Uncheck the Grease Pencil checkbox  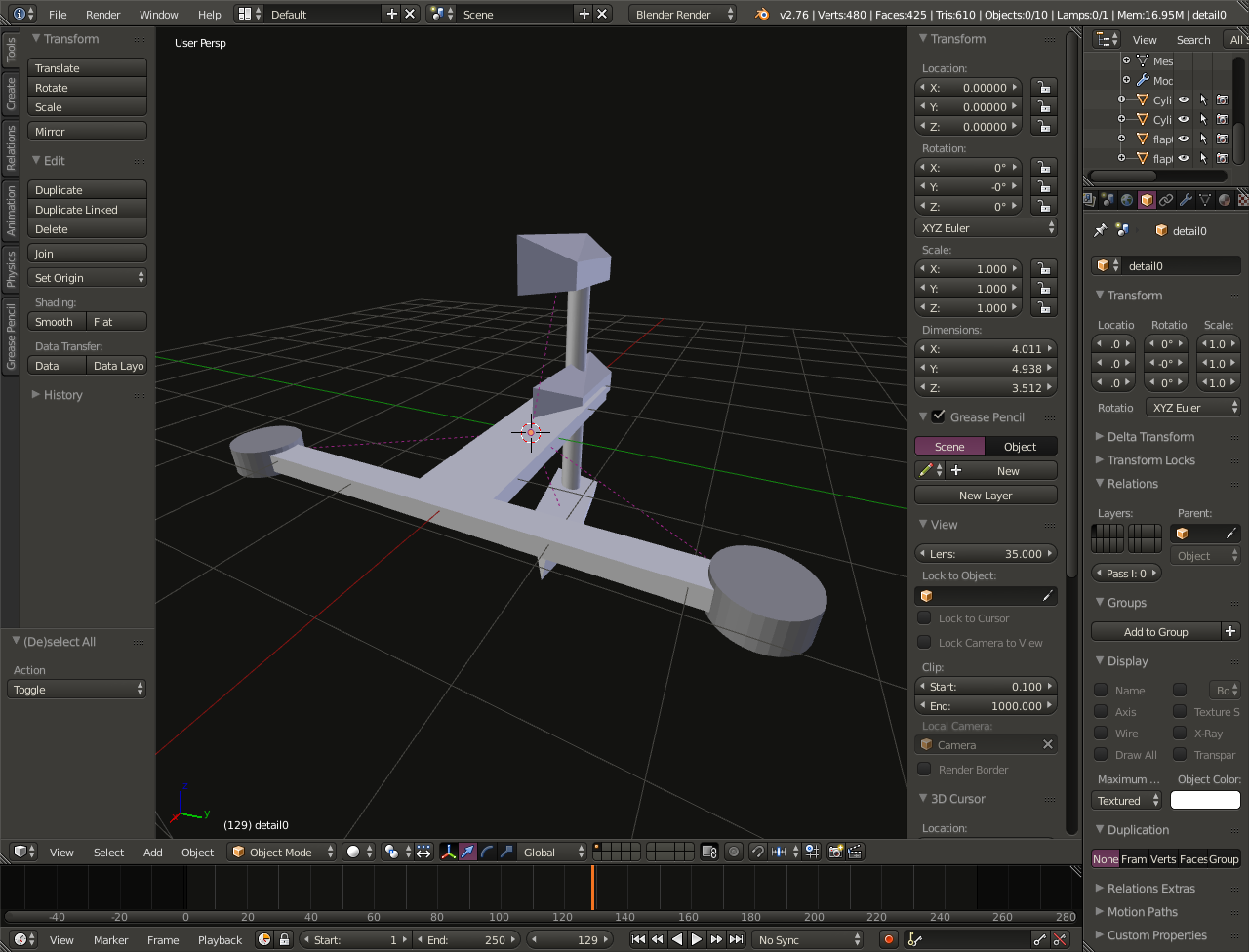(x=939, y=416)
